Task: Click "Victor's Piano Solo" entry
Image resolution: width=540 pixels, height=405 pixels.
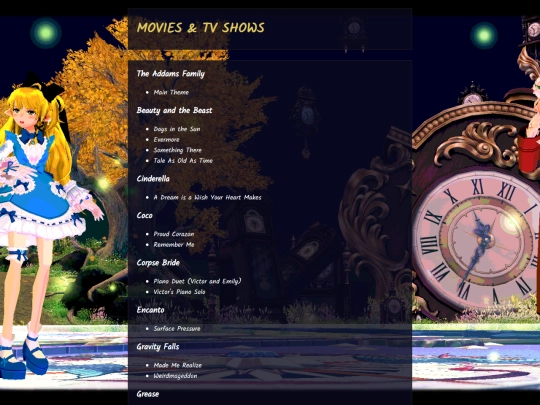Action: (x=179, y=292)
